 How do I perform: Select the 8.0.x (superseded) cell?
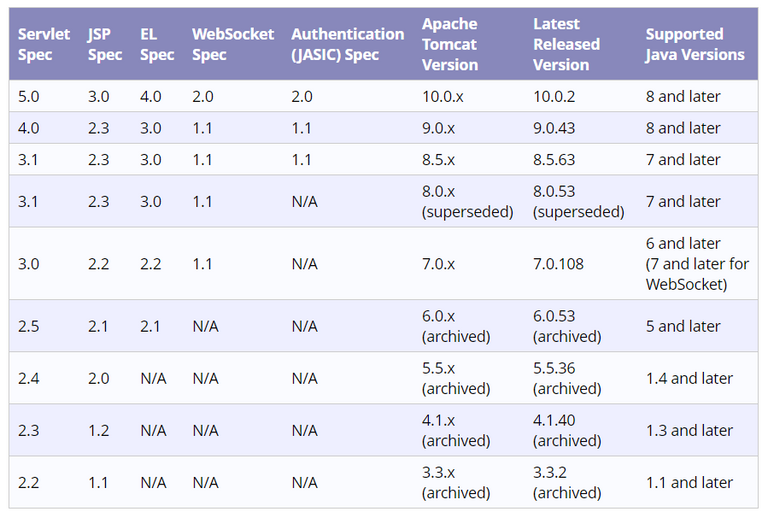(x=467, y=201)
